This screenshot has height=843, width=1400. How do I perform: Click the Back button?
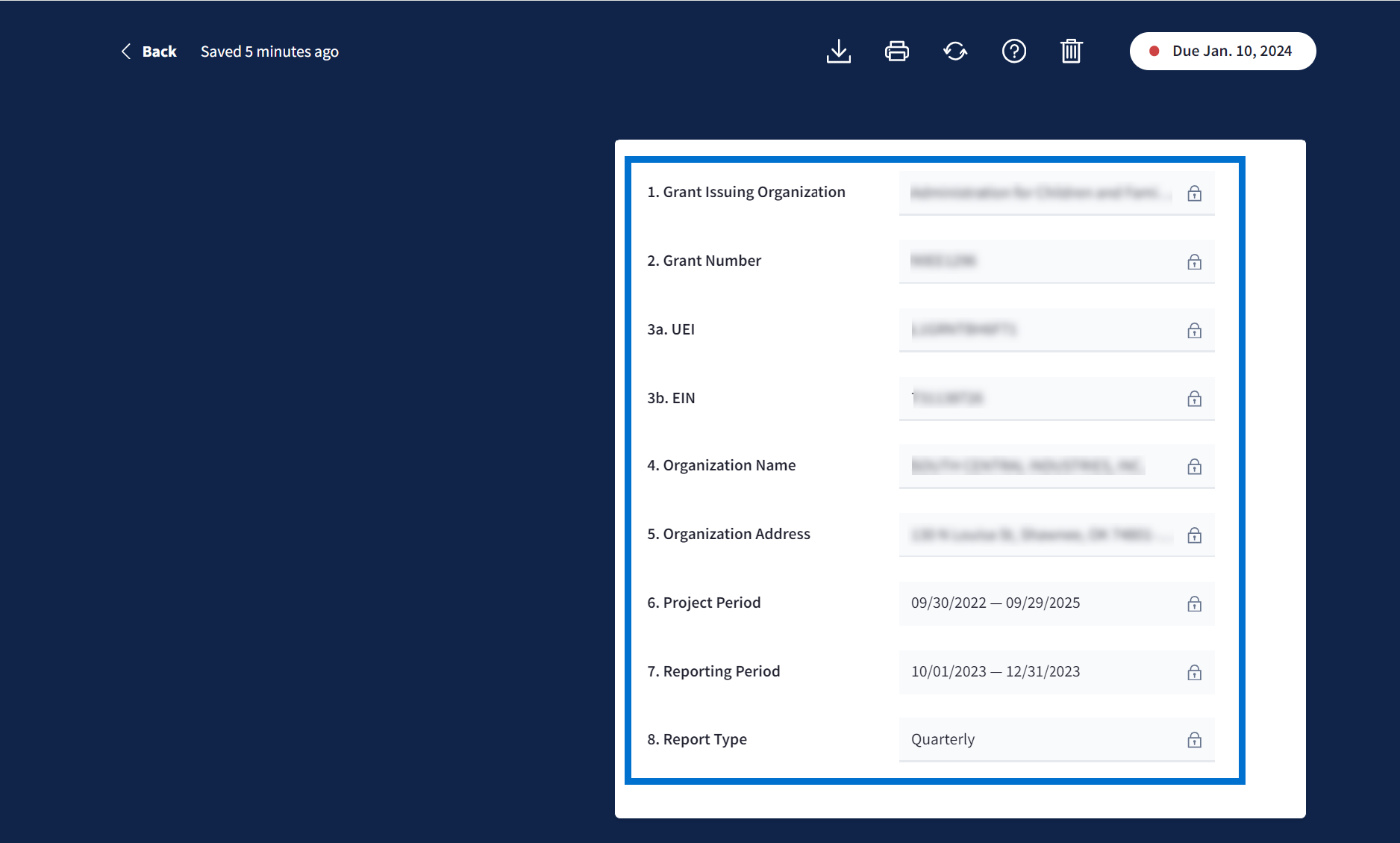(149, 52)
